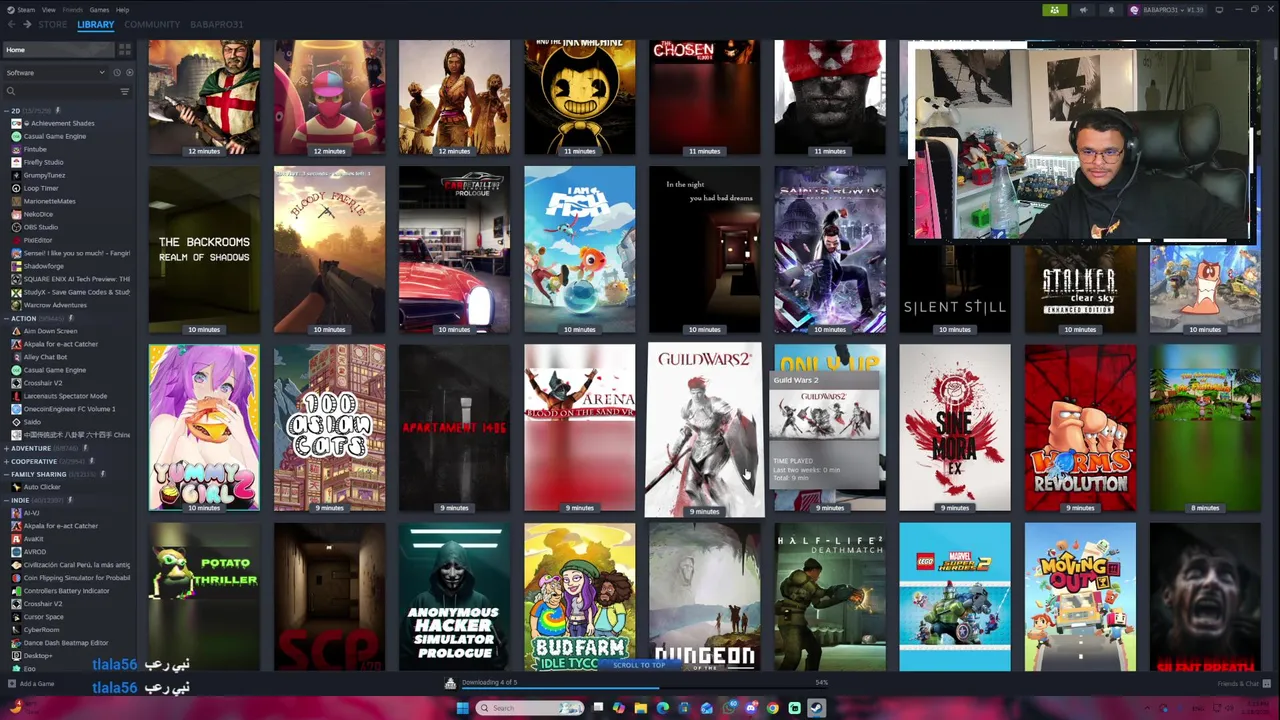Viewport: 1280px width, 720px height.
Task: Open the Help menu
Action: [122, 9]
